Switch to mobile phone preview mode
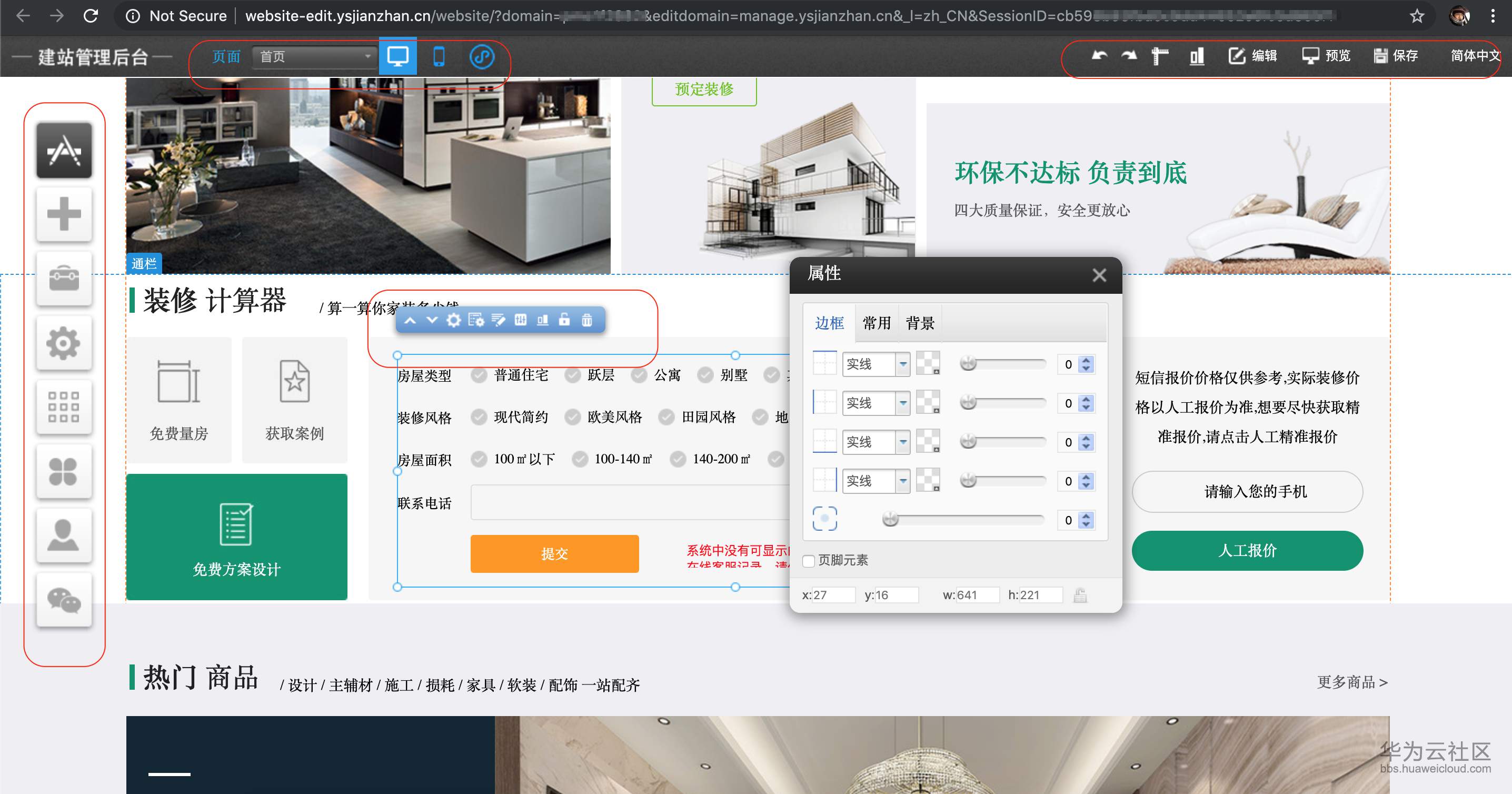1512x794 pixels. point(439,57)
